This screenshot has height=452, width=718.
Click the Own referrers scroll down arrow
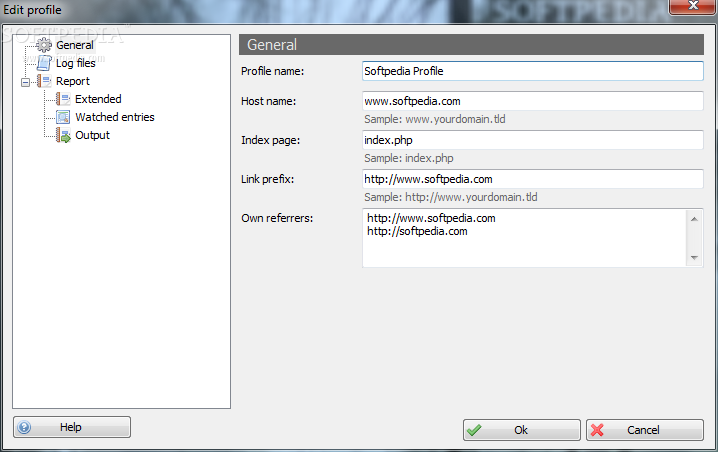694,258
